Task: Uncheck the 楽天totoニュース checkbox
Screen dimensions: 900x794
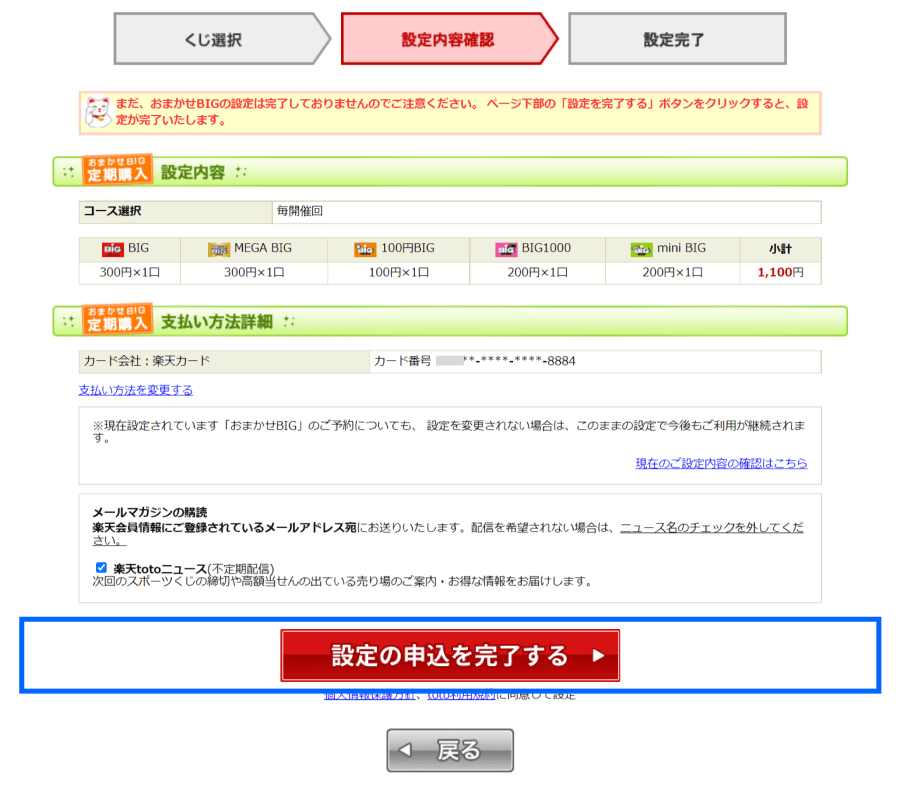Action: tap(101, 567)
